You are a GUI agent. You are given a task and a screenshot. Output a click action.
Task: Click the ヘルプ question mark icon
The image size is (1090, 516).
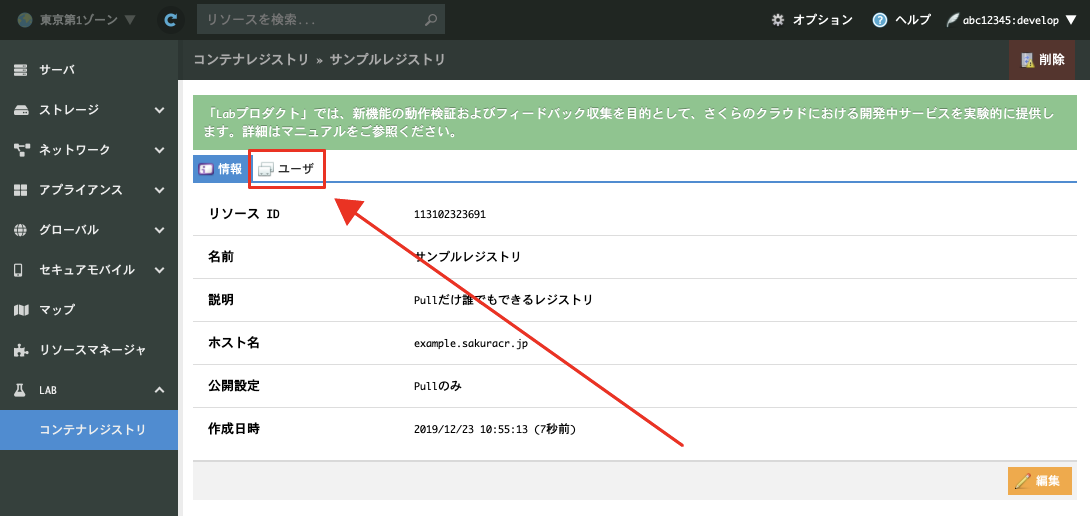pos(880,20)
